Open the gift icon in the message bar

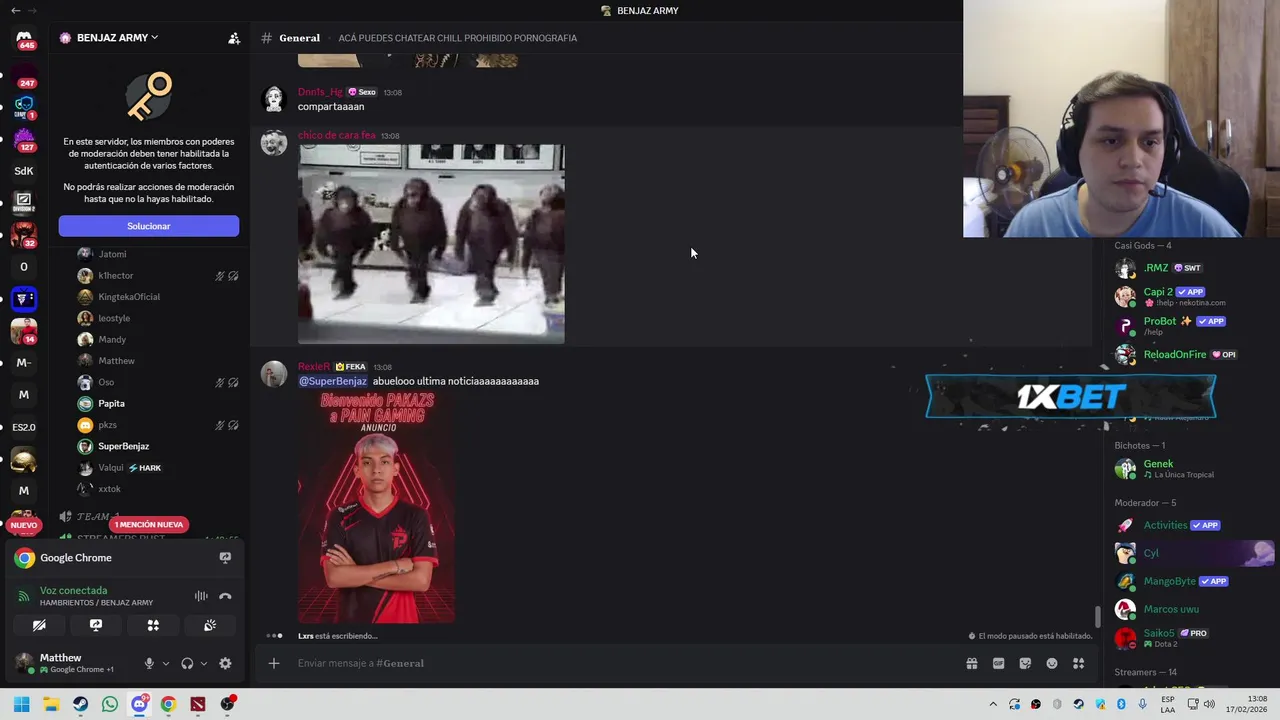pos(971,663)
